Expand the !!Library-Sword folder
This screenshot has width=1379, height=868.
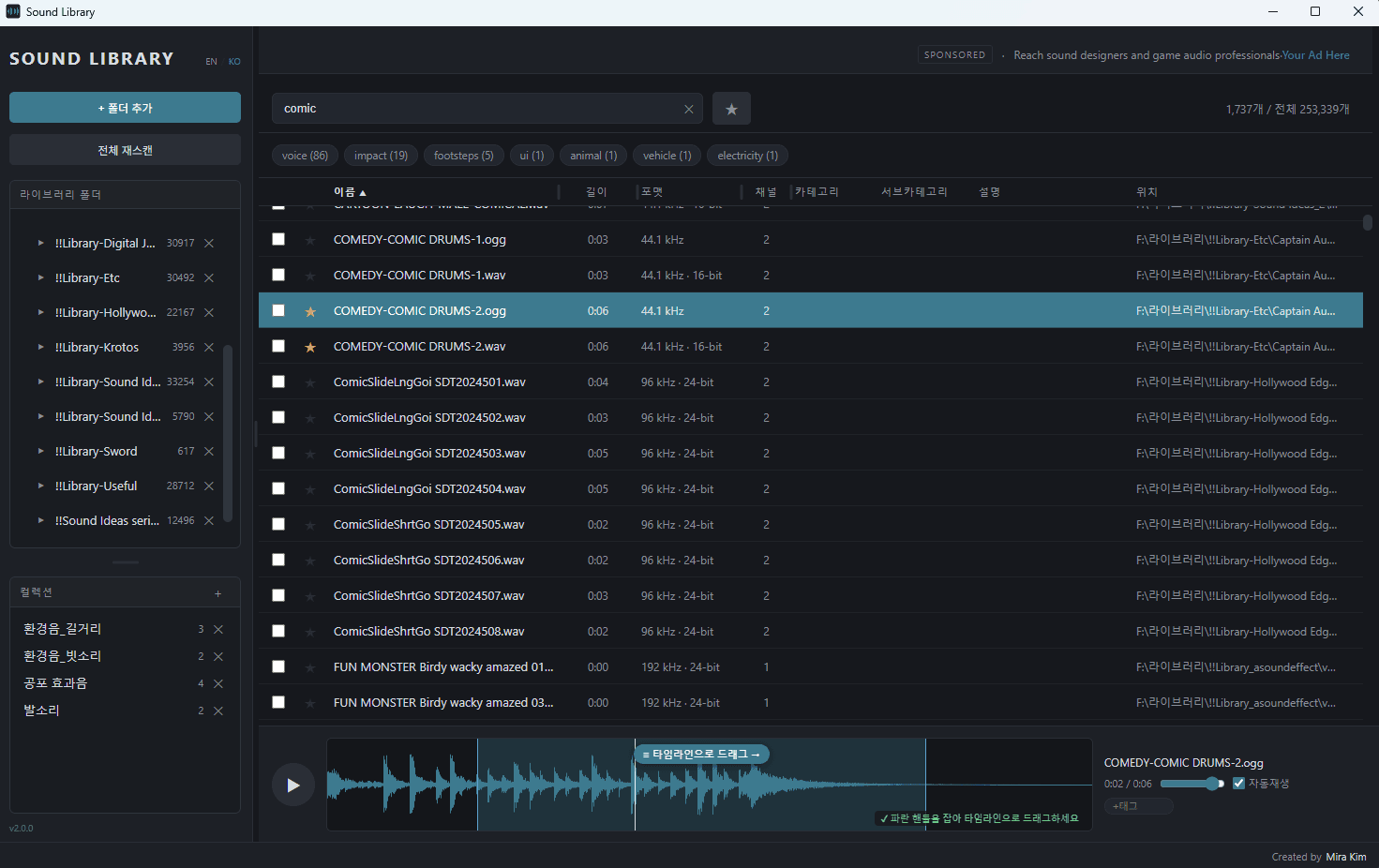pos(41,451)
